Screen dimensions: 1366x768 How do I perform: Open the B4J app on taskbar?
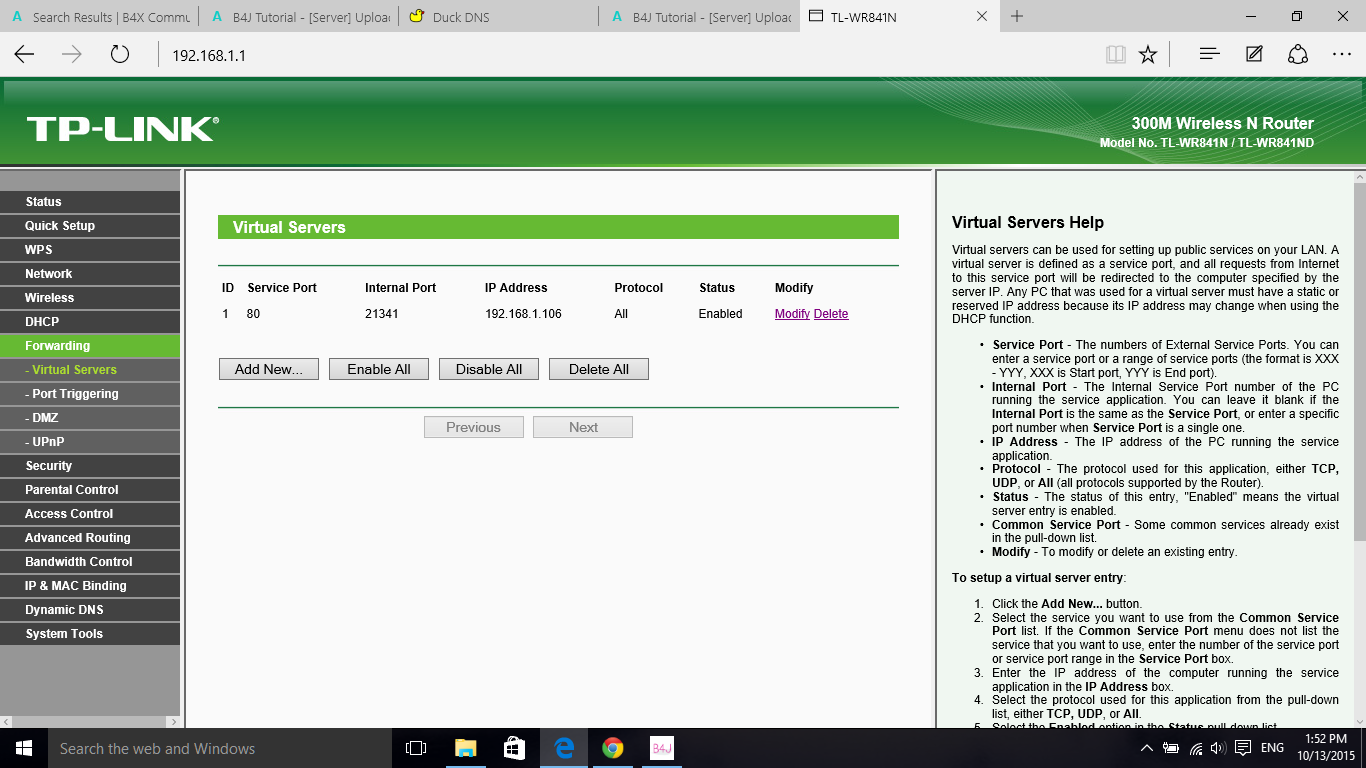662,748
